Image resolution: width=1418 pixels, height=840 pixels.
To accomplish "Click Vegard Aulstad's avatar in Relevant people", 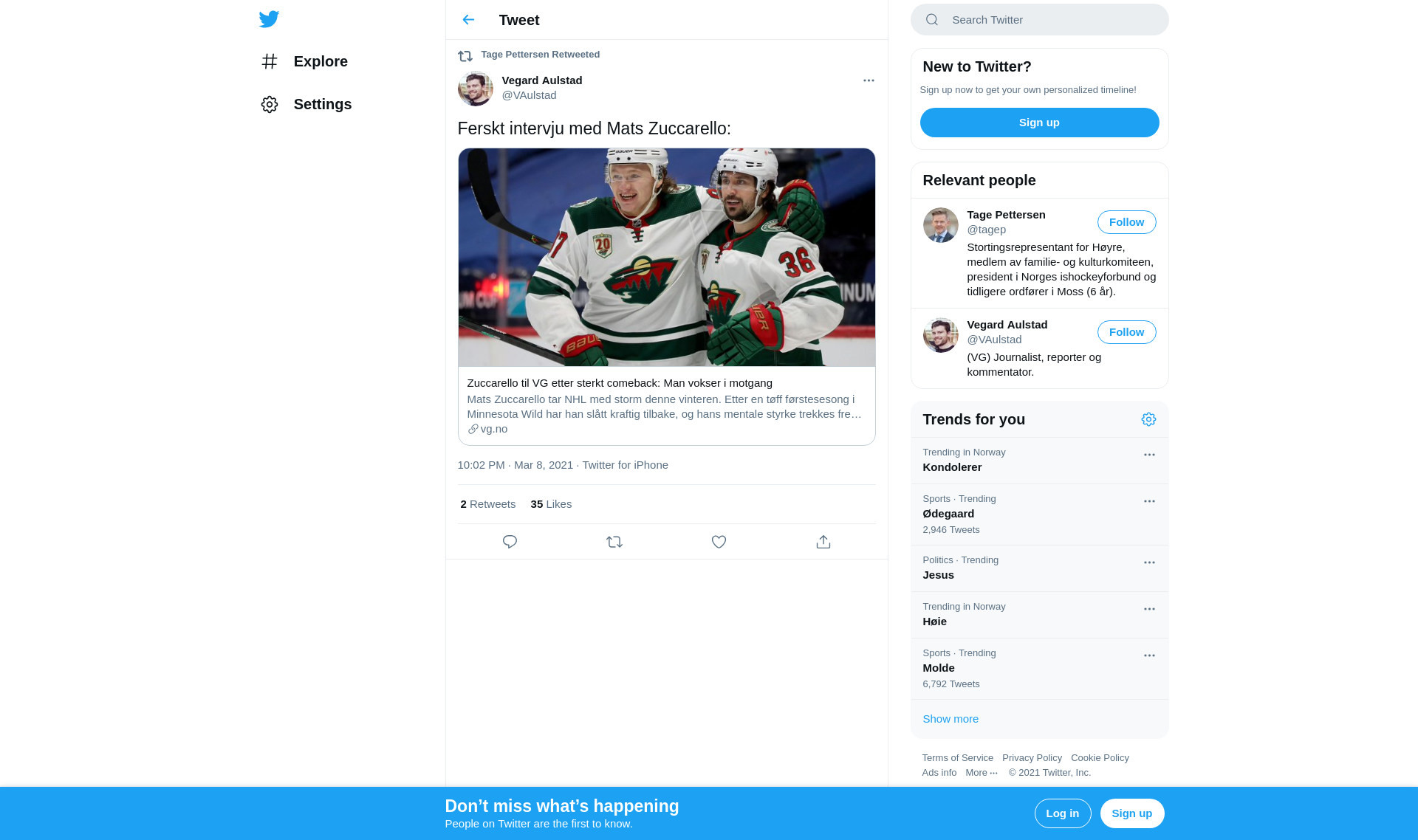I will (941, 335).
